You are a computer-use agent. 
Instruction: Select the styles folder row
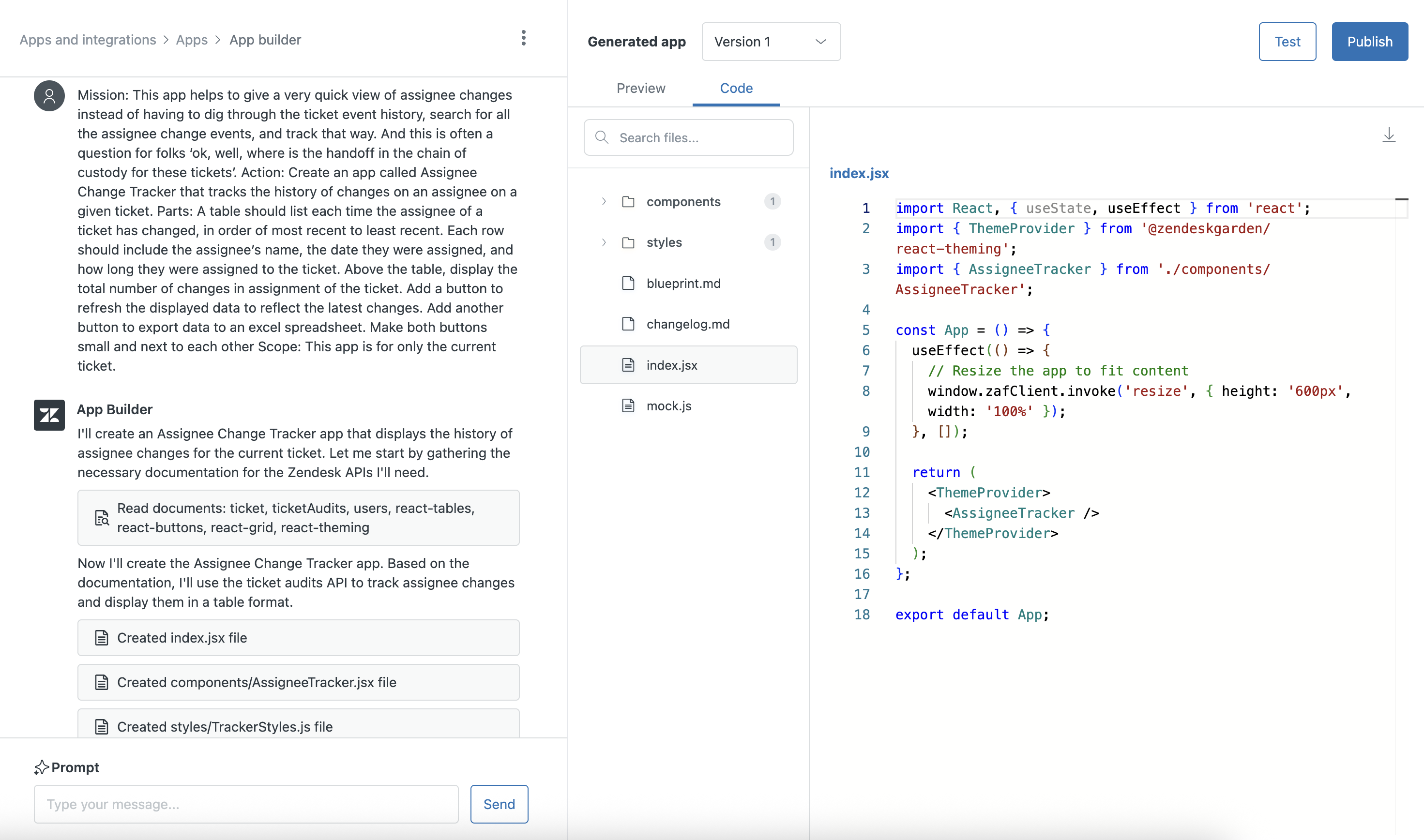688,242
